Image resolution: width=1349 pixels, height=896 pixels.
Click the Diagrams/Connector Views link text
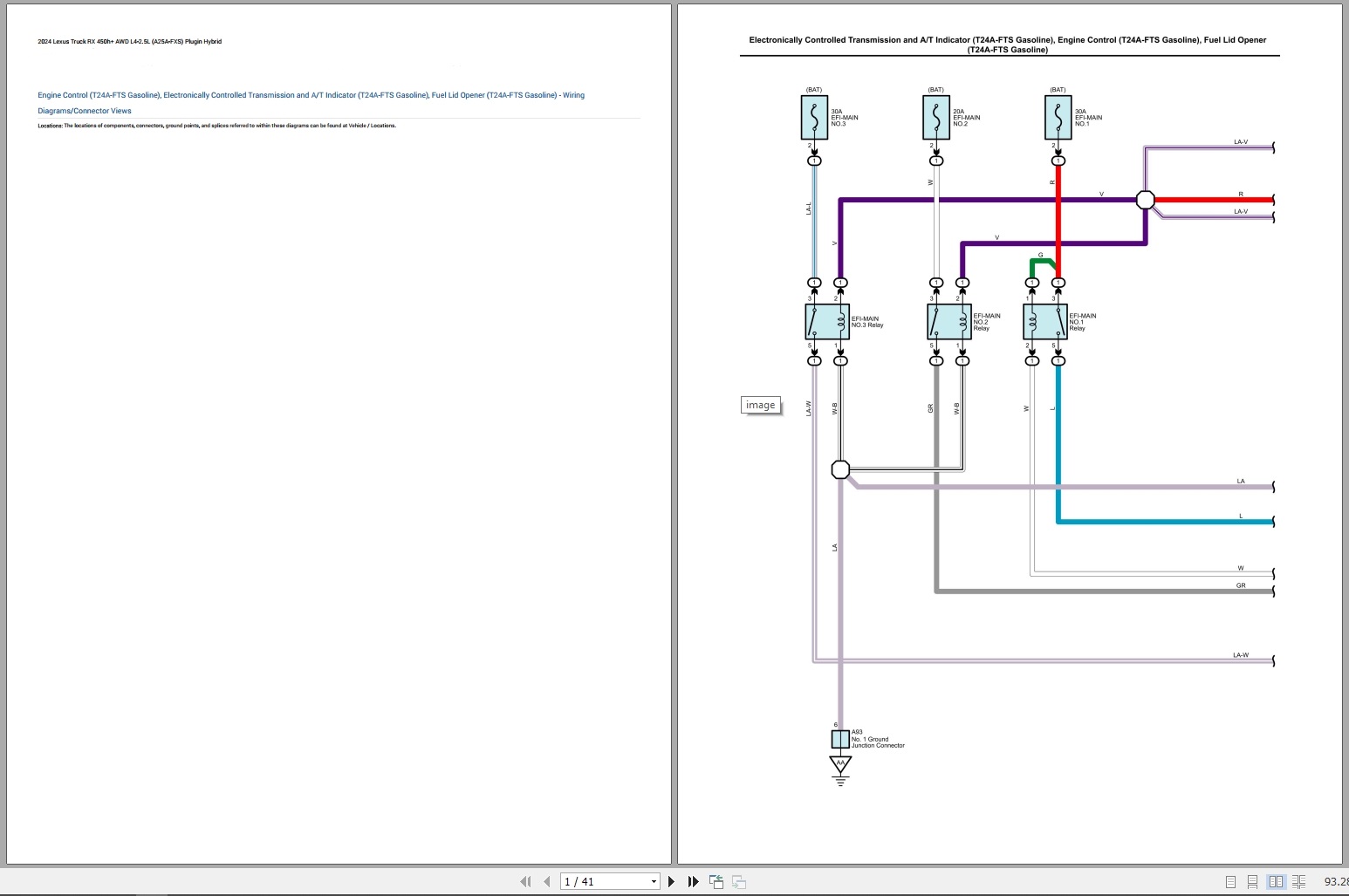(x=85, y=111)
